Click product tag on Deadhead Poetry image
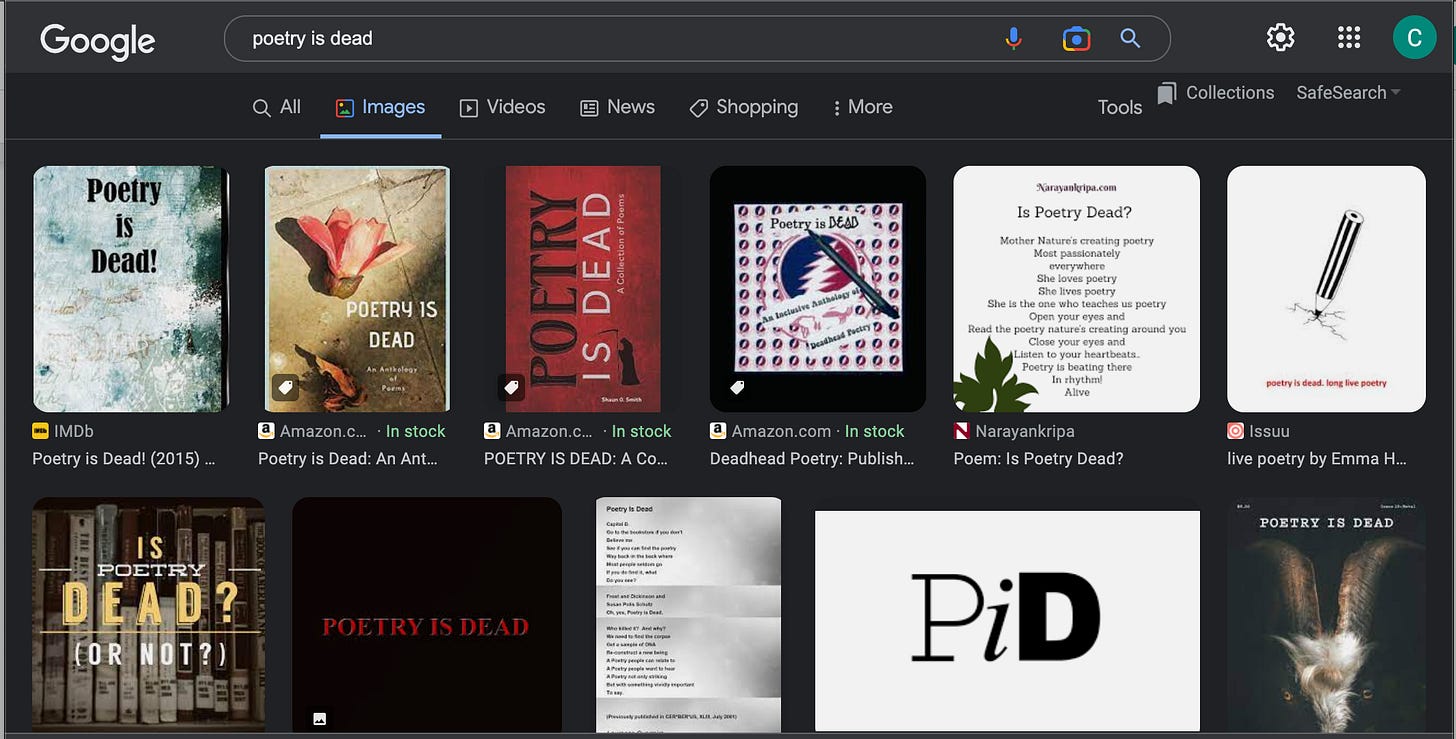Screen dimensions: 1456x739 (737, 387)
